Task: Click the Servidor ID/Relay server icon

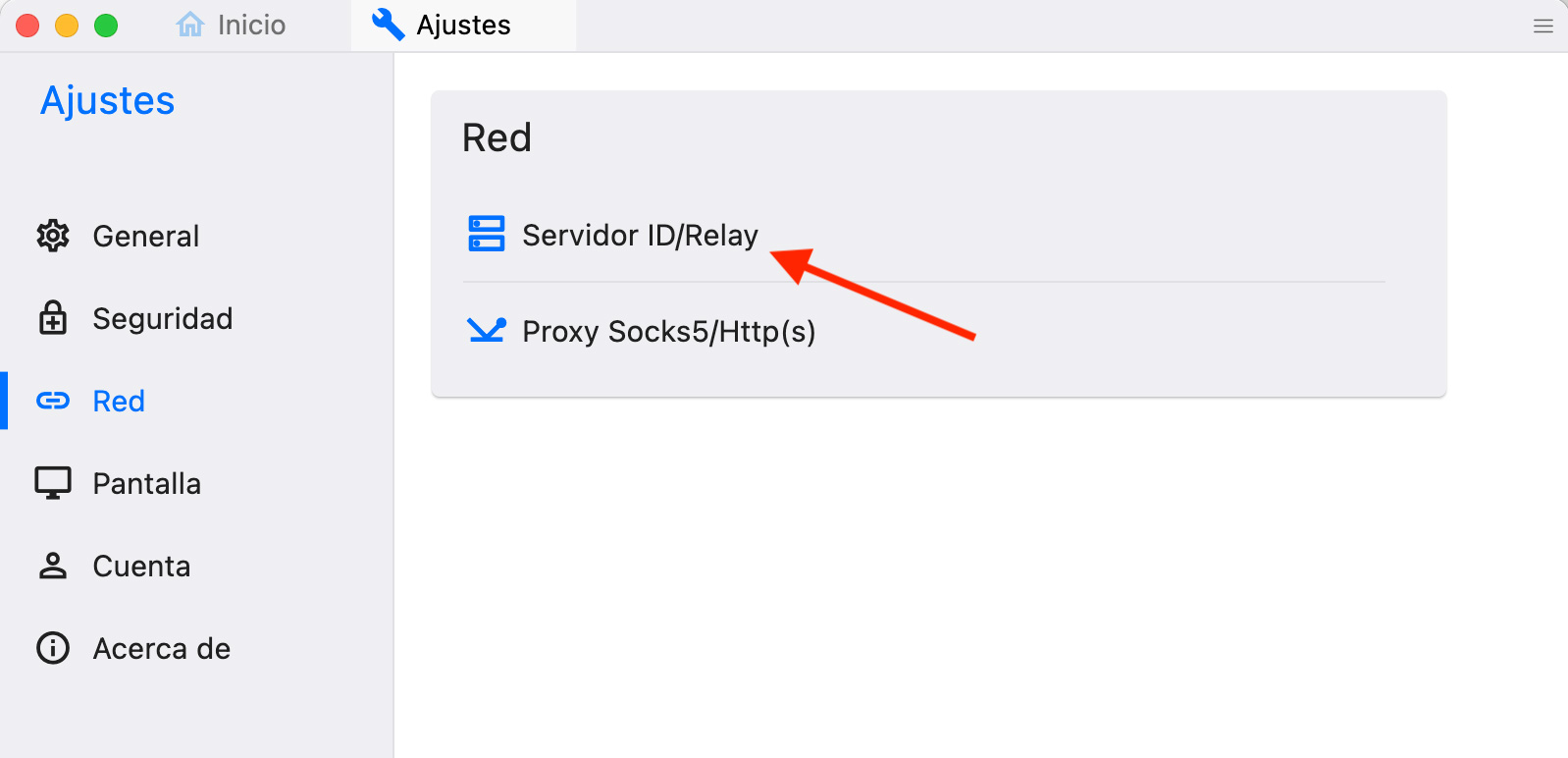Action: 487,234
